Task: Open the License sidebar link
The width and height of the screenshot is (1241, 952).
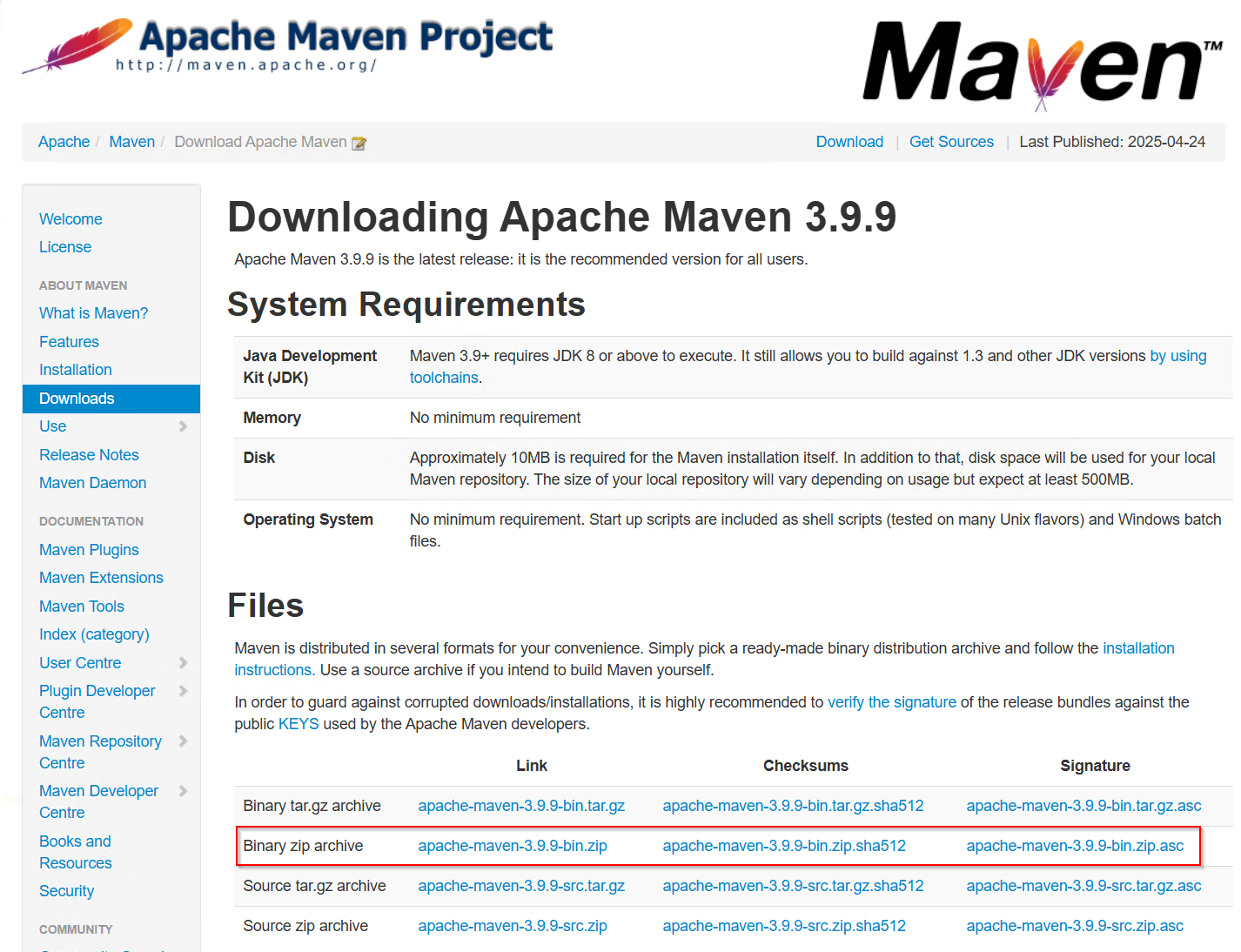Action: pos(65,247)
